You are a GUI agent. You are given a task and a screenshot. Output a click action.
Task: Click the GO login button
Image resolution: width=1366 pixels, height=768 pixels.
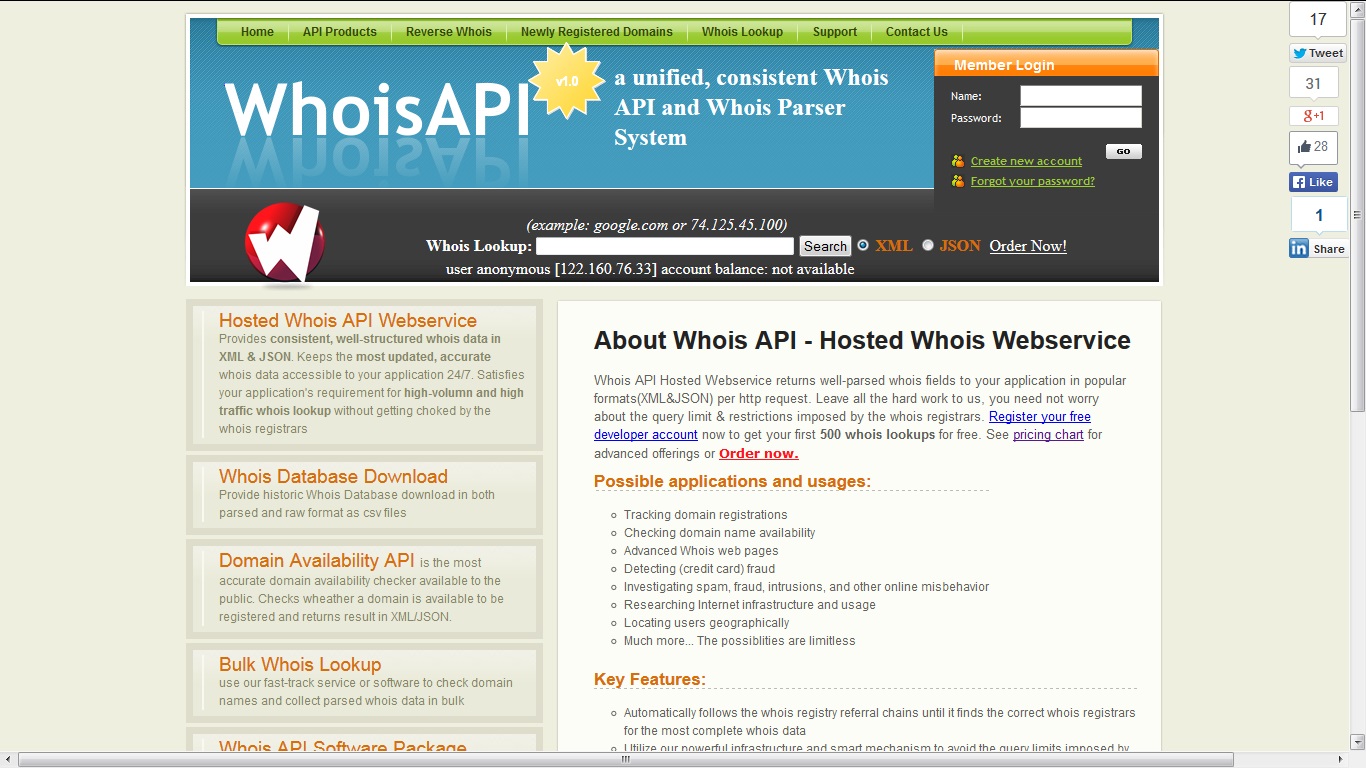(1123, 151)
